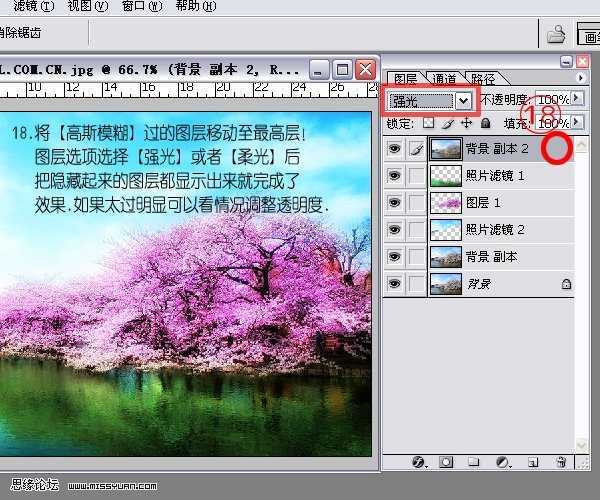The width and height of the screenshot is (600, 500).
Task: Switch to the 路径 tab
Action: (x=484, y=79)
